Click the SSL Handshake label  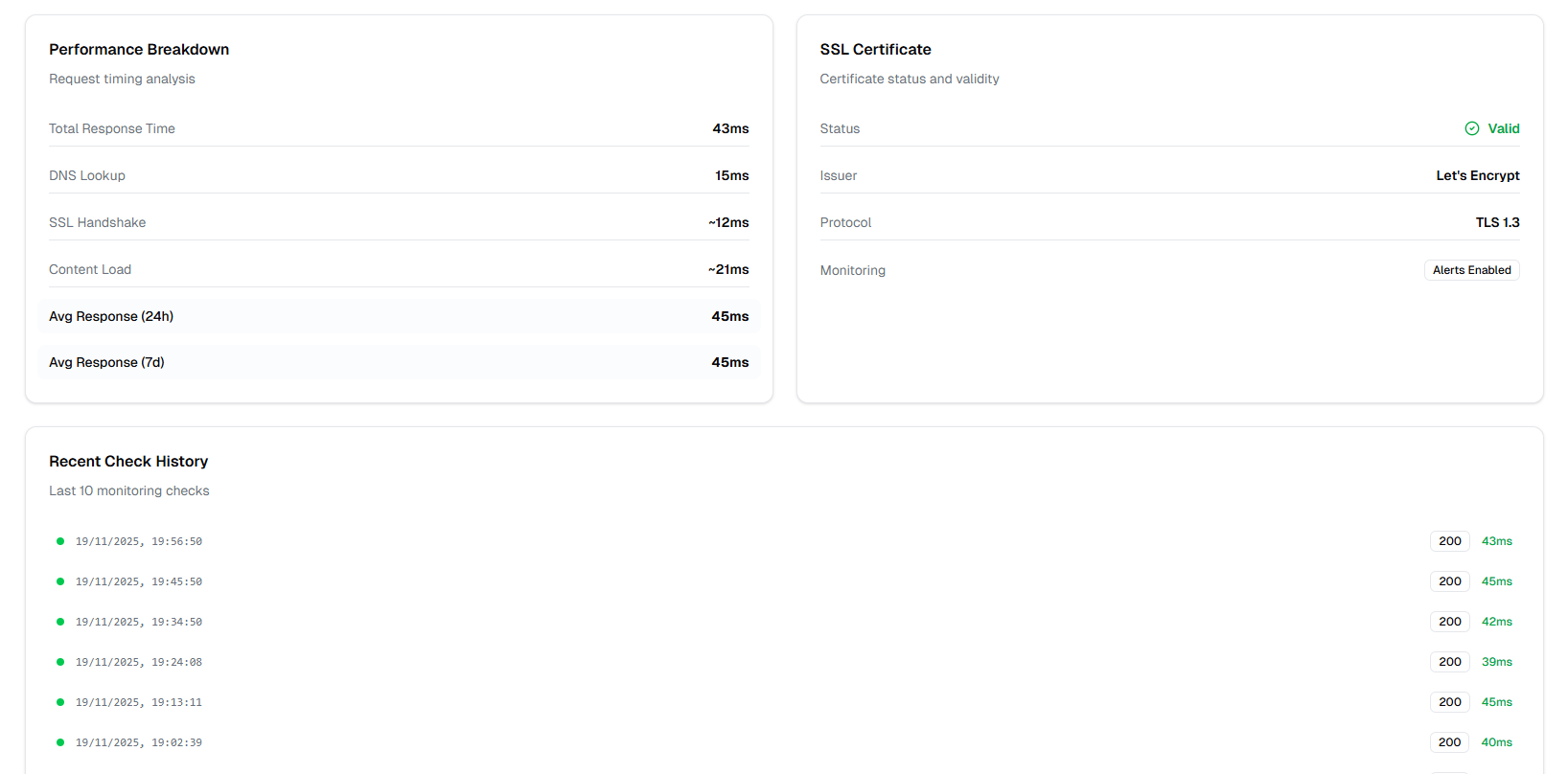click(x=98, y=222)
